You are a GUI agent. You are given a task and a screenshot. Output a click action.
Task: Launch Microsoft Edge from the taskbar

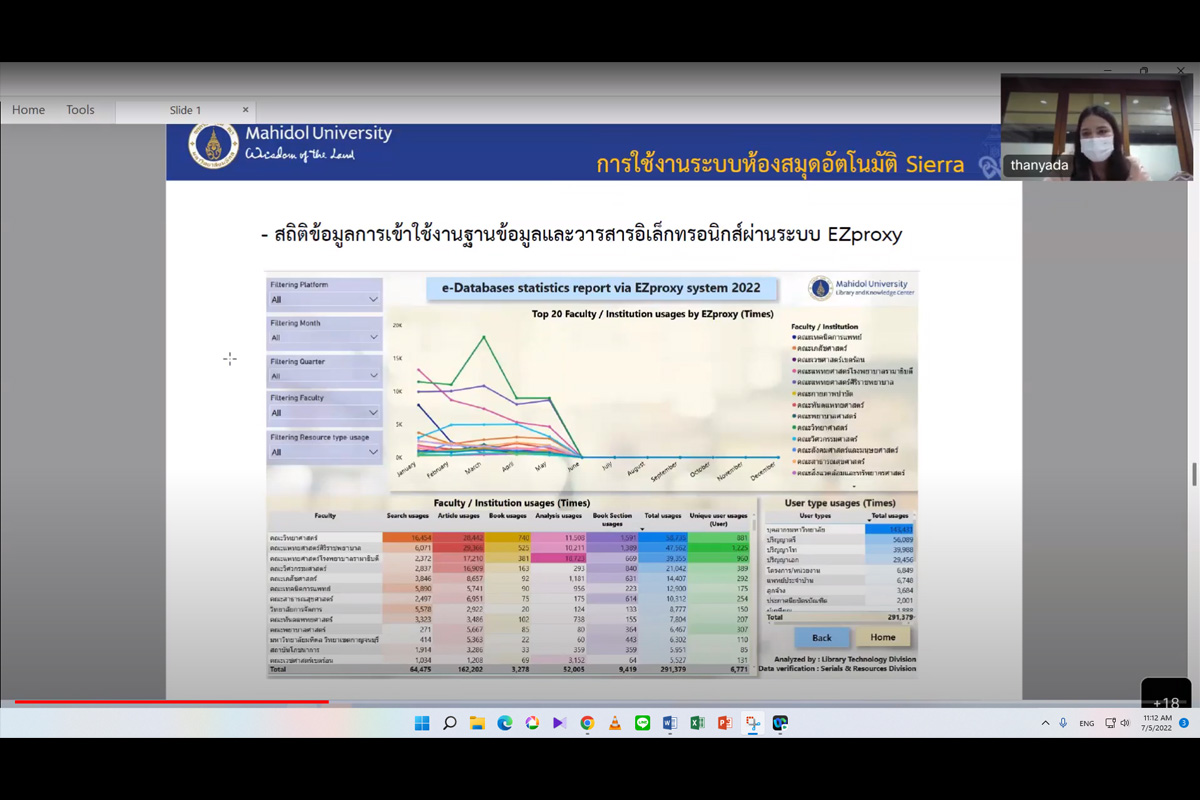click(x=505, y=723)
